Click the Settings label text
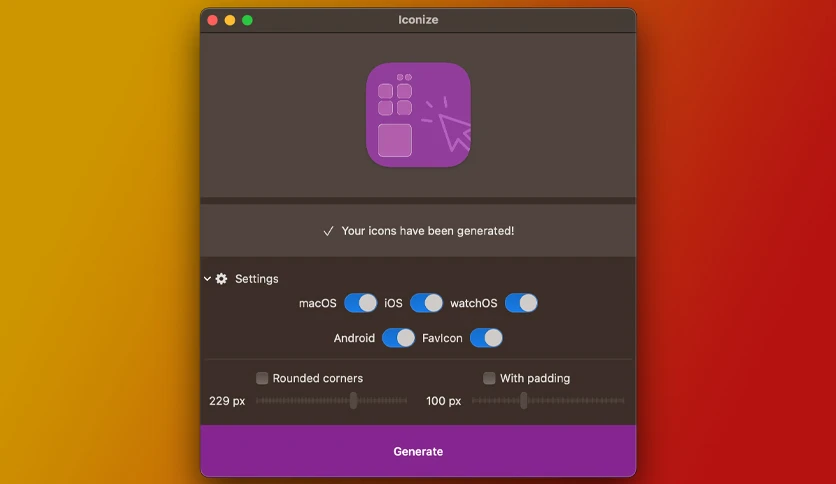 click(x=256, y=279)
